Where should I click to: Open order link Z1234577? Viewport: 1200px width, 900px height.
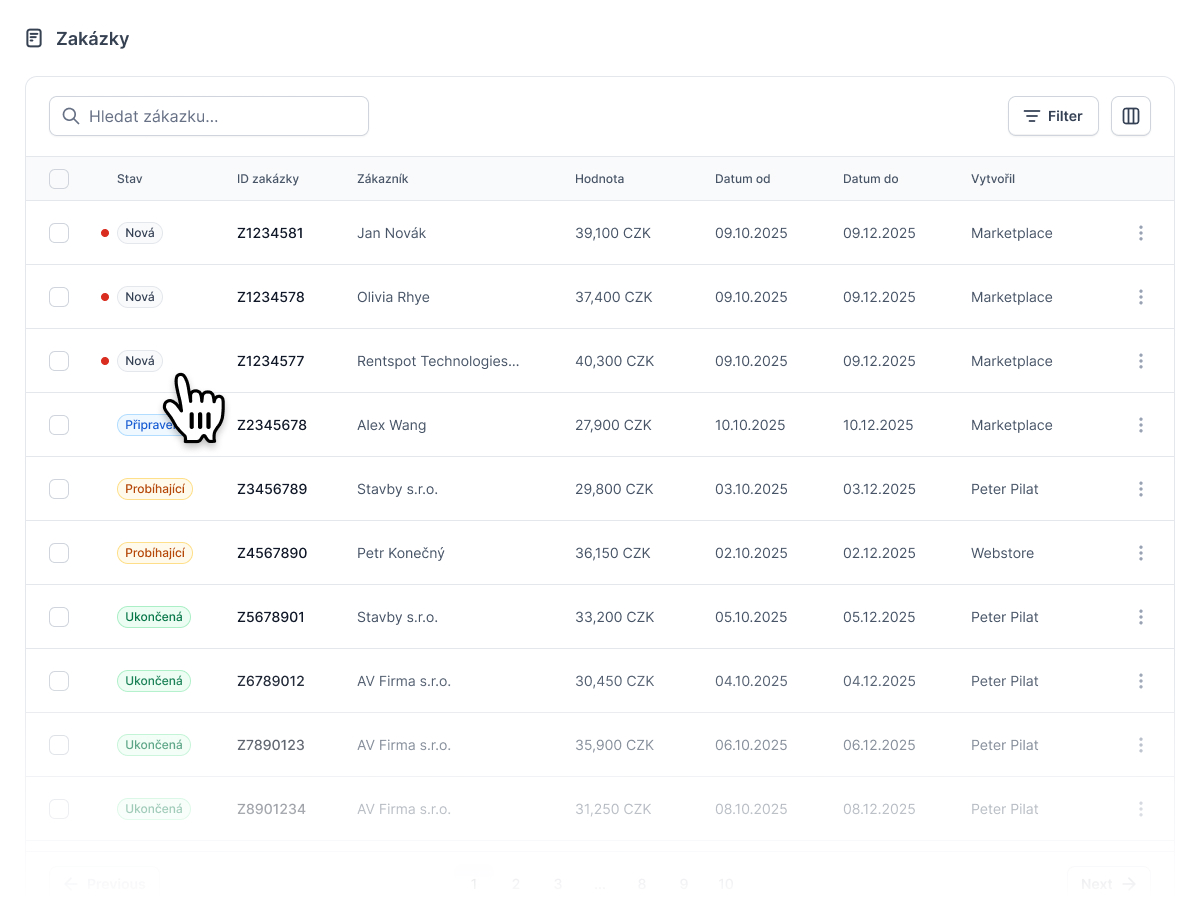[x=270, y=361]
